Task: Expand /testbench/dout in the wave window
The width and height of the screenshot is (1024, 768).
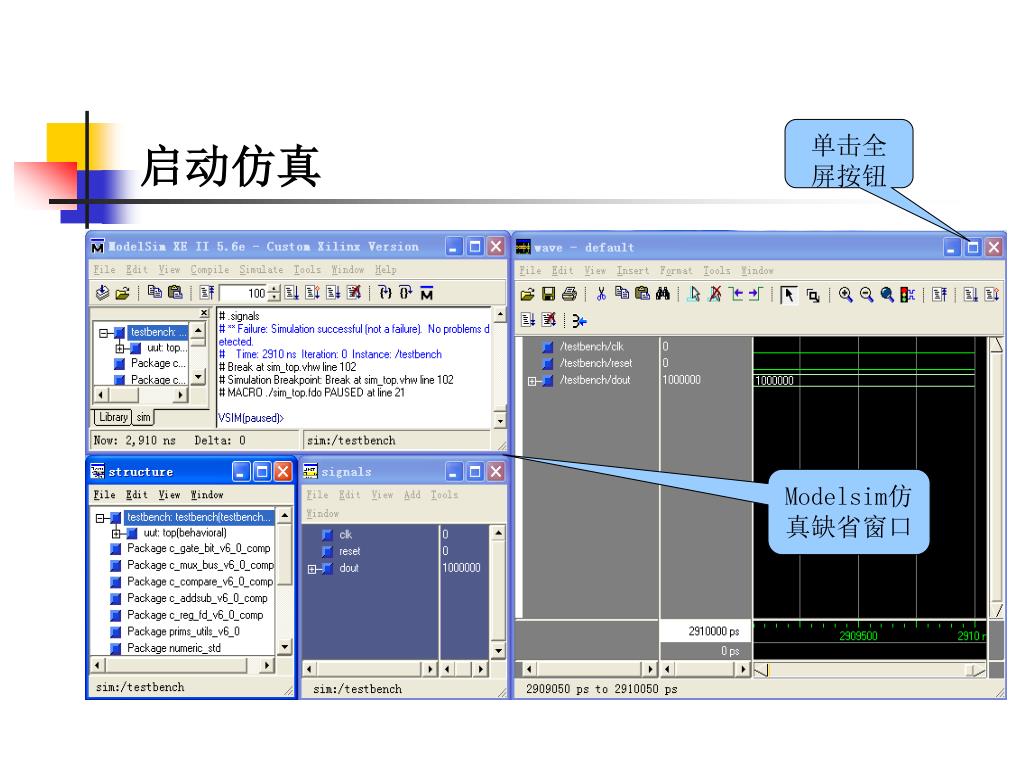Action: (532, 381)
